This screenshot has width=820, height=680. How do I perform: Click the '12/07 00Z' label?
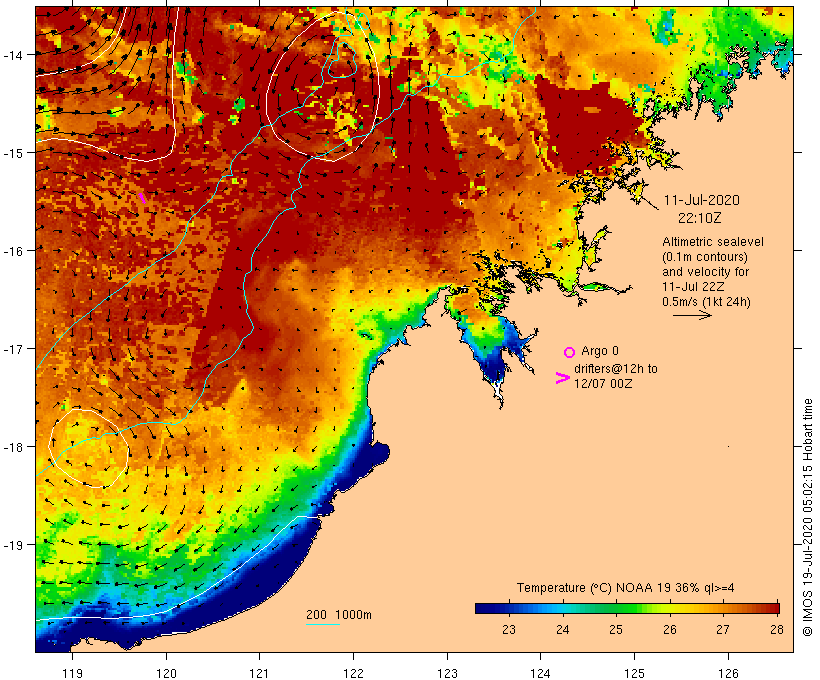603,383
